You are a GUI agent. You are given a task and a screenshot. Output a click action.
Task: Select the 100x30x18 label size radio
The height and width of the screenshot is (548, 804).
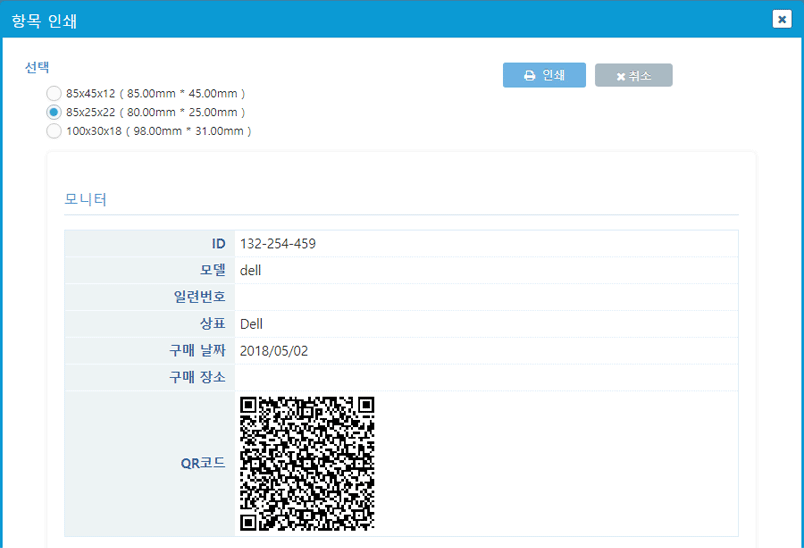[x=54, y=131]
